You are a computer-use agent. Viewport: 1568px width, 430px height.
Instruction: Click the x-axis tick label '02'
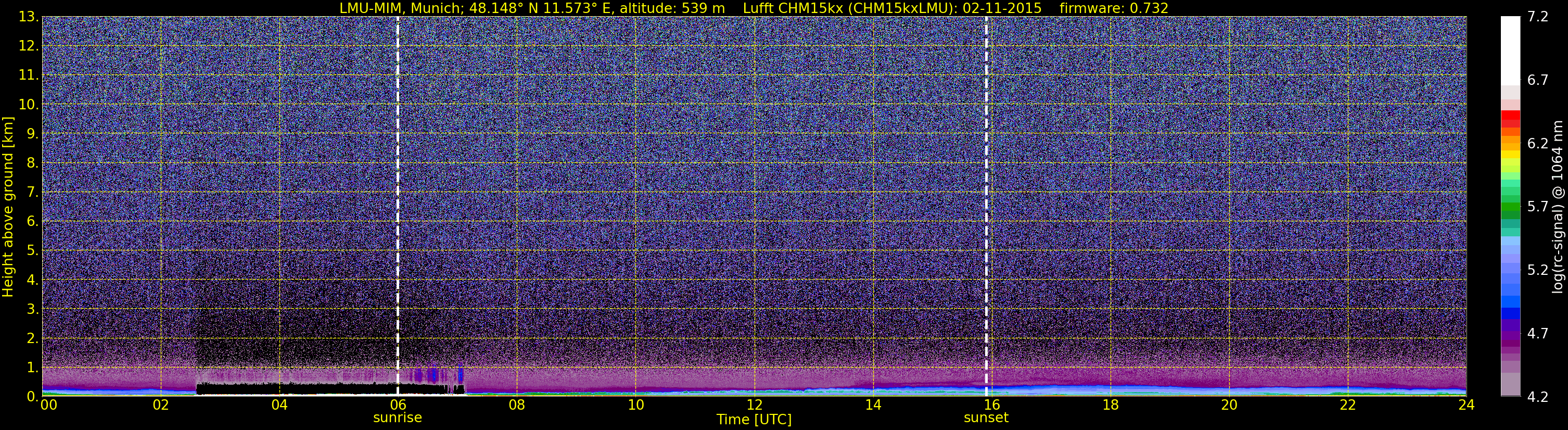coord(161,404)
